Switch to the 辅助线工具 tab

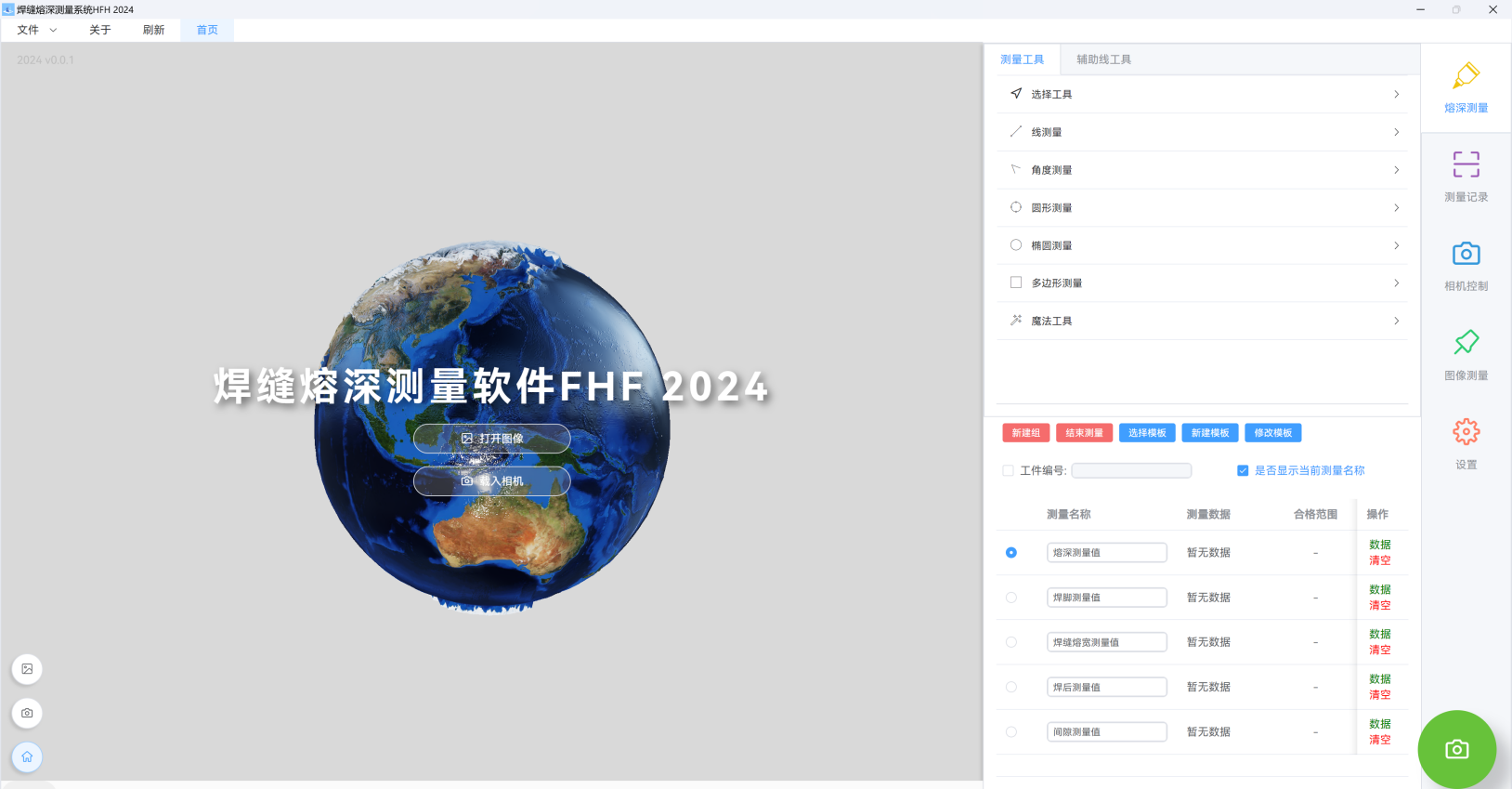pyautogui.click(x=1103, y=59)
